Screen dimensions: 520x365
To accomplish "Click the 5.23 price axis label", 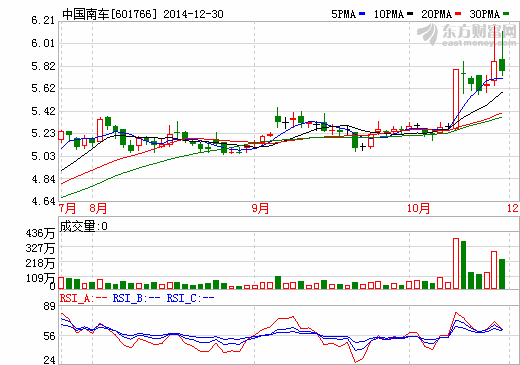I will [43, 133].
